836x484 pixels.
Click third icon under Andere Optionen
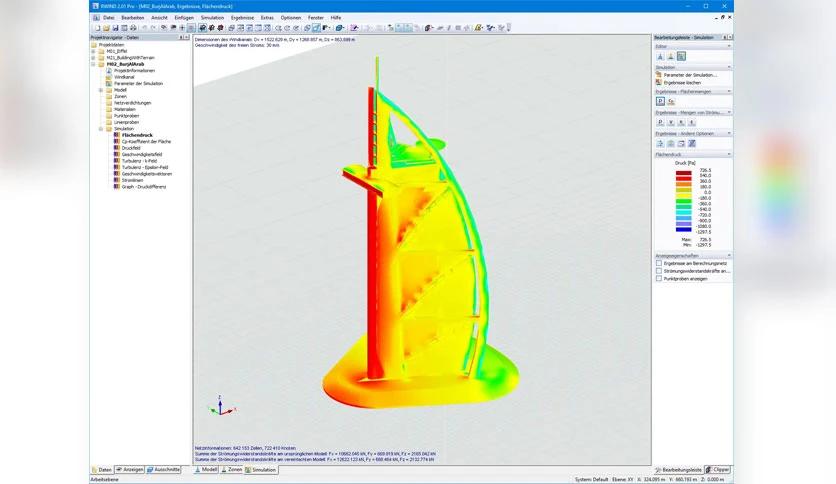click(x=681, y=143)
